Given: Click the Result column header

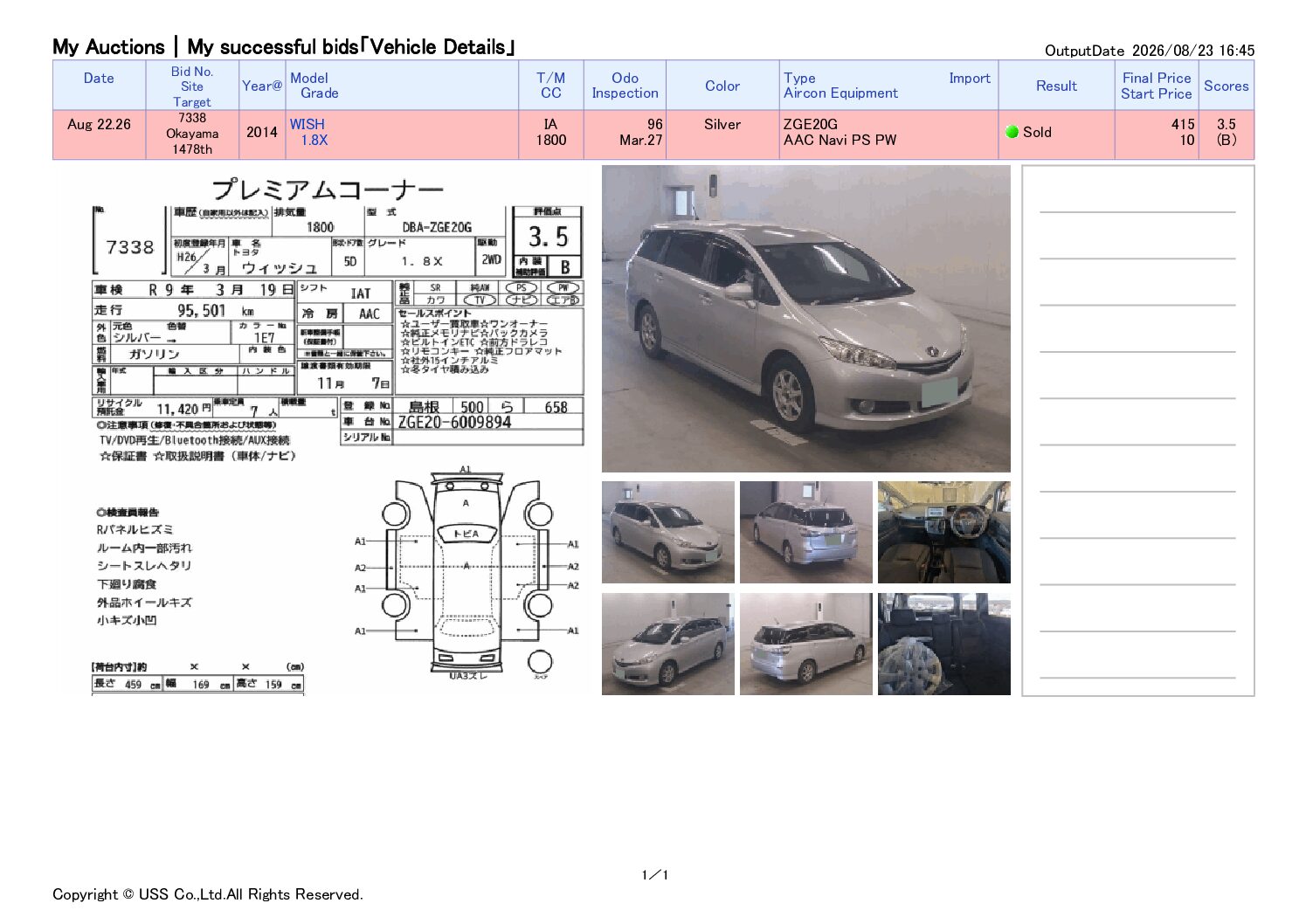Looking at the screenshot, I should (1056, 86).
